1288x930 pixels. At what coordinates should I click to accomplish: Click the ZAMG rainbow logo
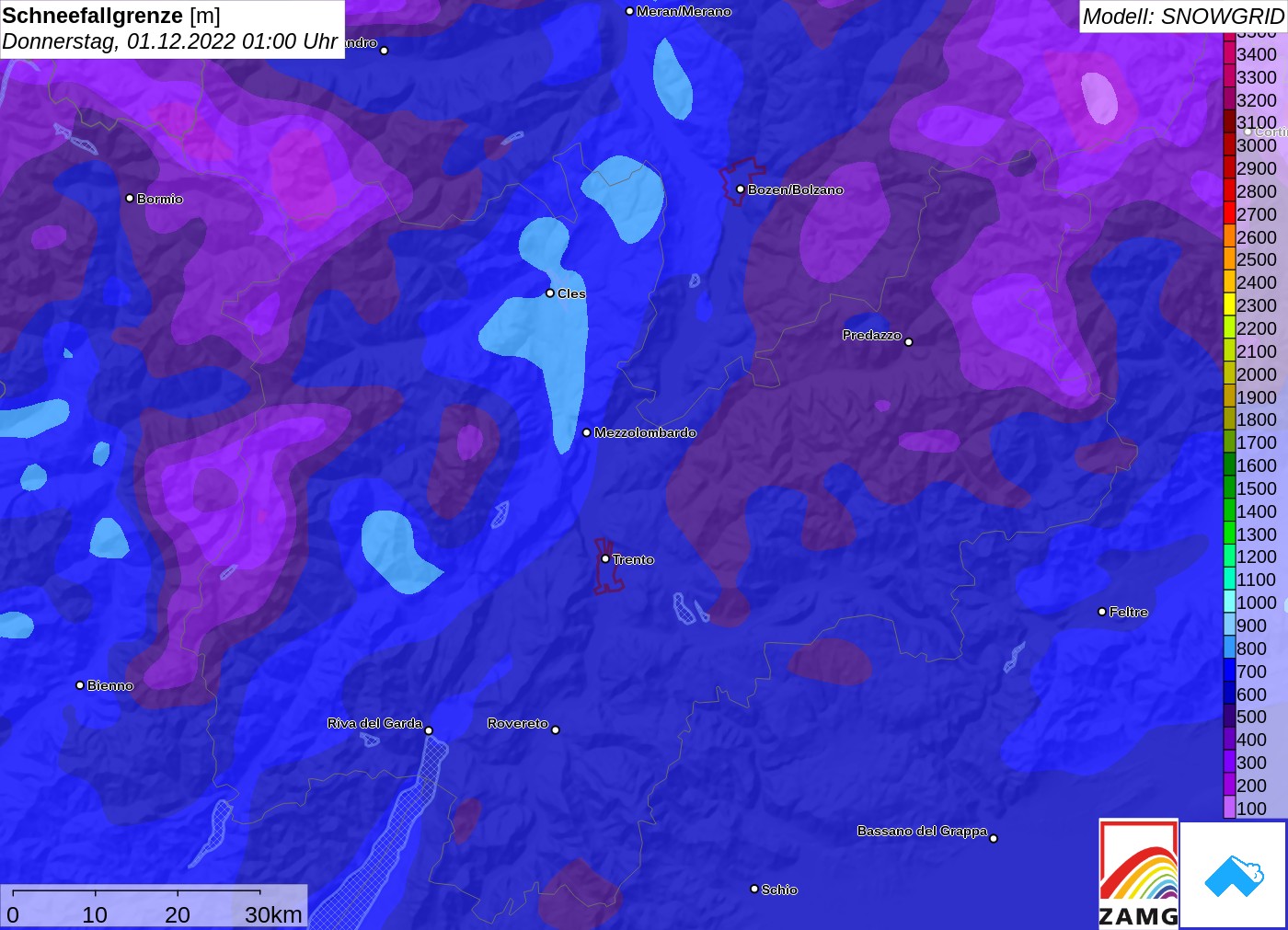pos(1139,874)
